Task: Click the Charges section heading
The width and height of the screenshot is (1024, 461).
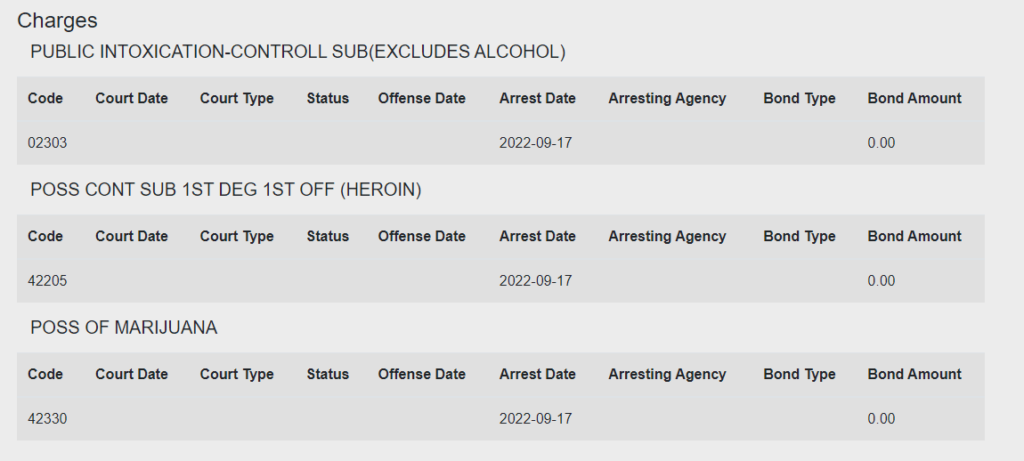Action: [x=57, y=20]
